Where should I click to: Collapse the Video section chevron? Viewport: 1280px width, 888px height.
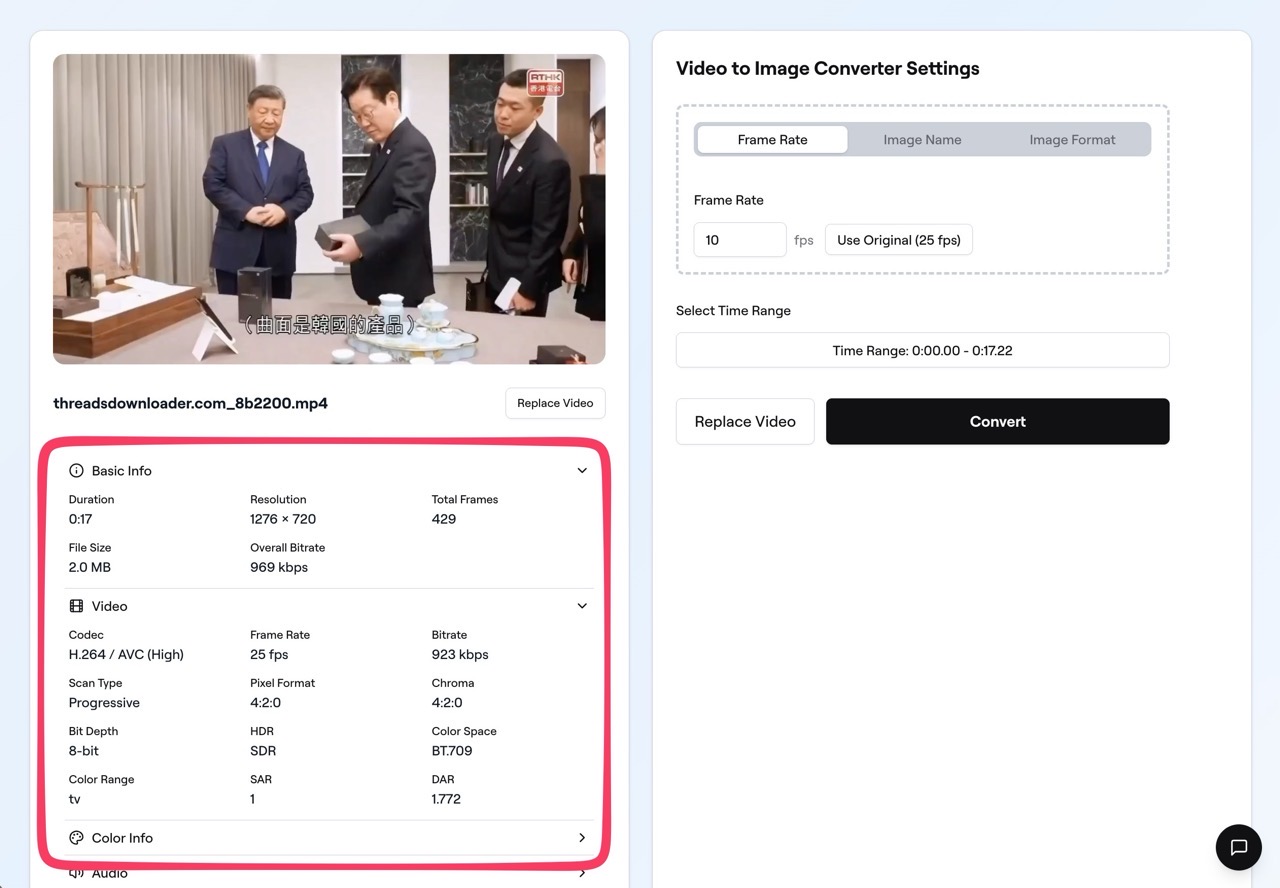click(582, 606)
